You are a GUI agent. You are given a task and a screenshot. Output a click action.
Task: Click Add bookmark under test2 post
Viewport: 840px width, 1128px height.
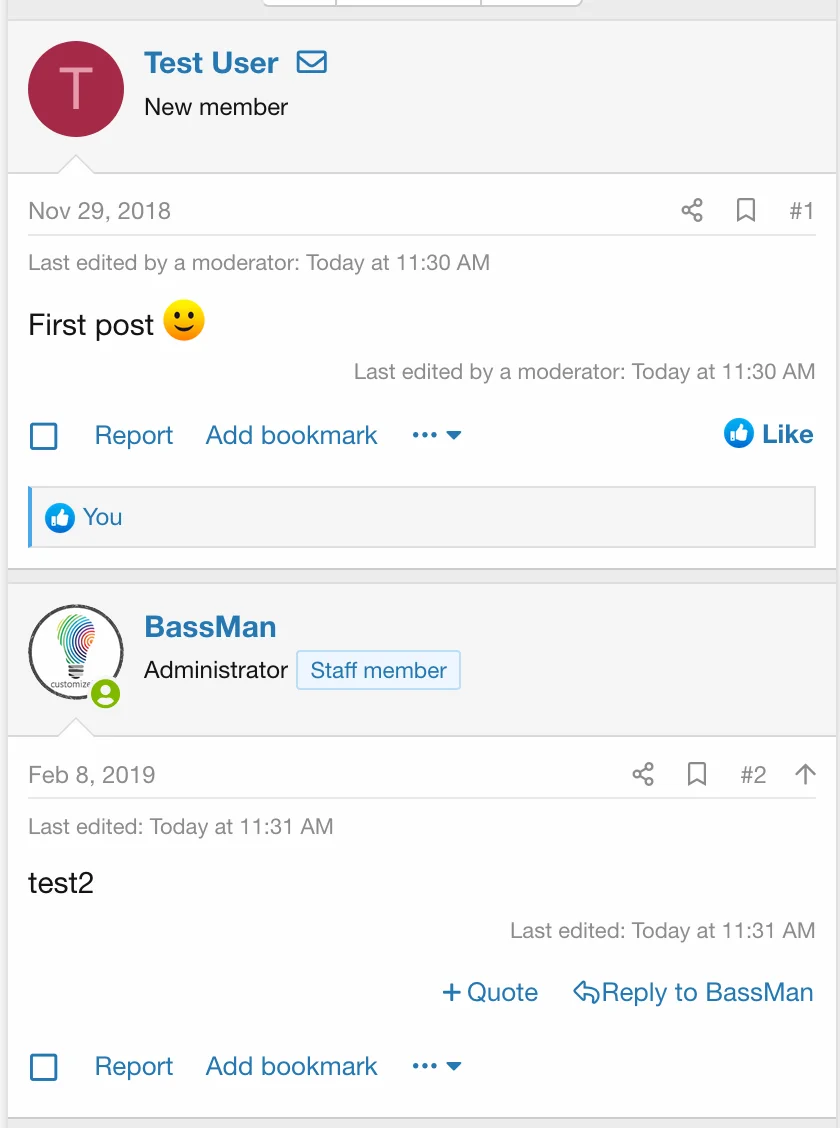(x=291, y=1066)
